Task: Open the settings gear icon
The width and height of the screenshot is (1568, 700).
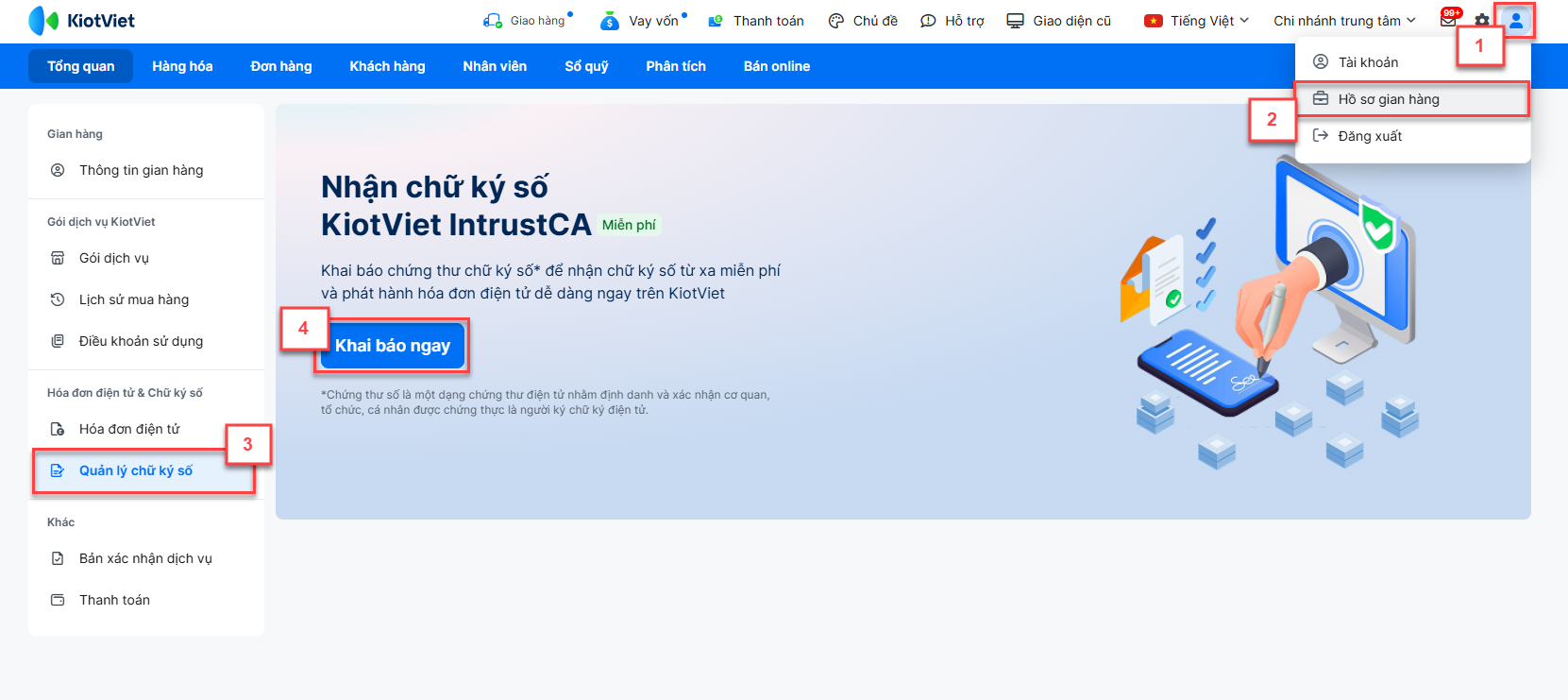Action: pyautogui.click(x=1482, y=21)
